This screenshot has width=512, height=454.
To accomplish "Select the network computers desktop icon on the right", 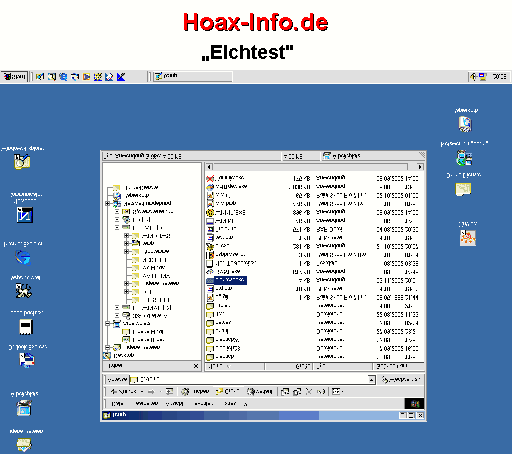I will 464,158.
